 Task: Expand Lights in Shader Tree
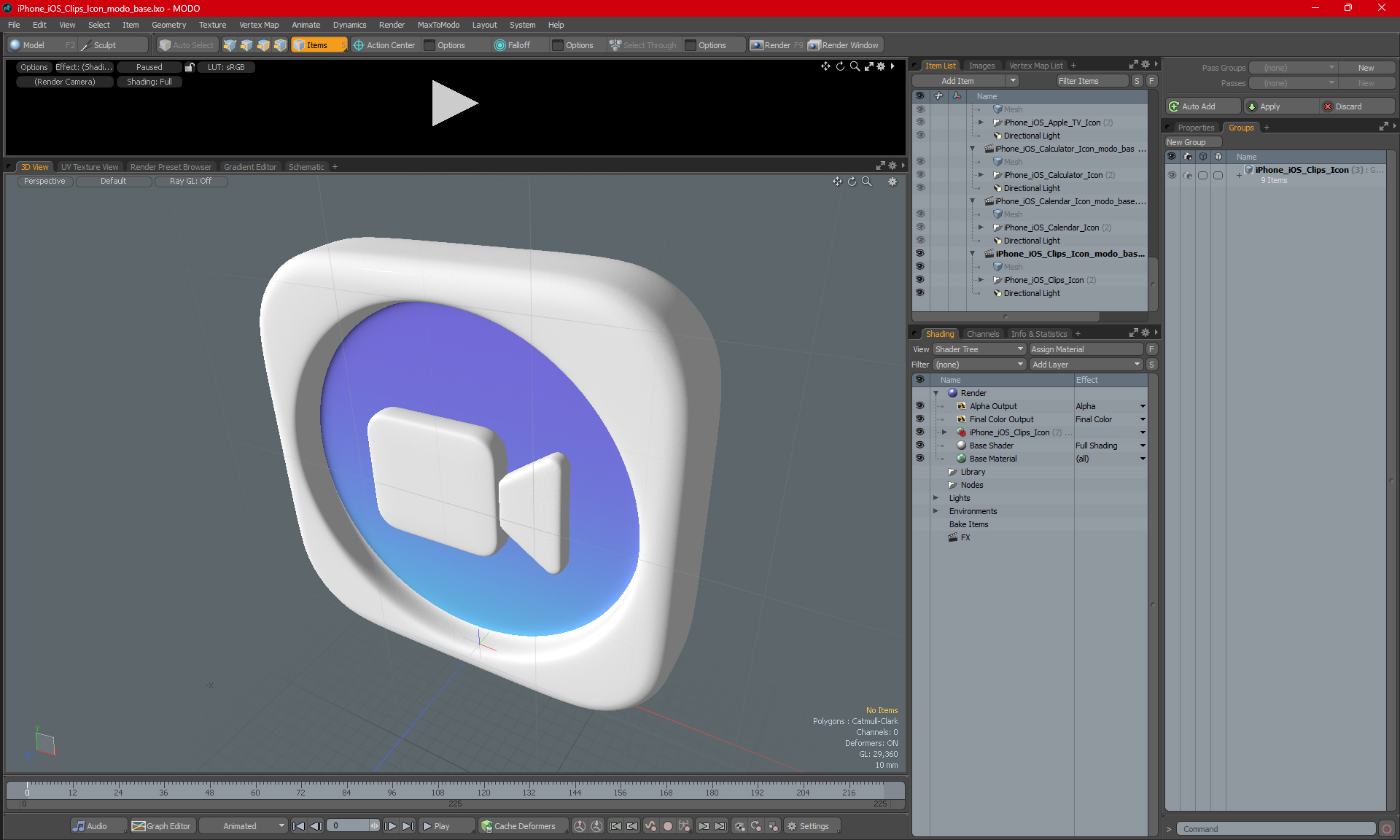936,498
